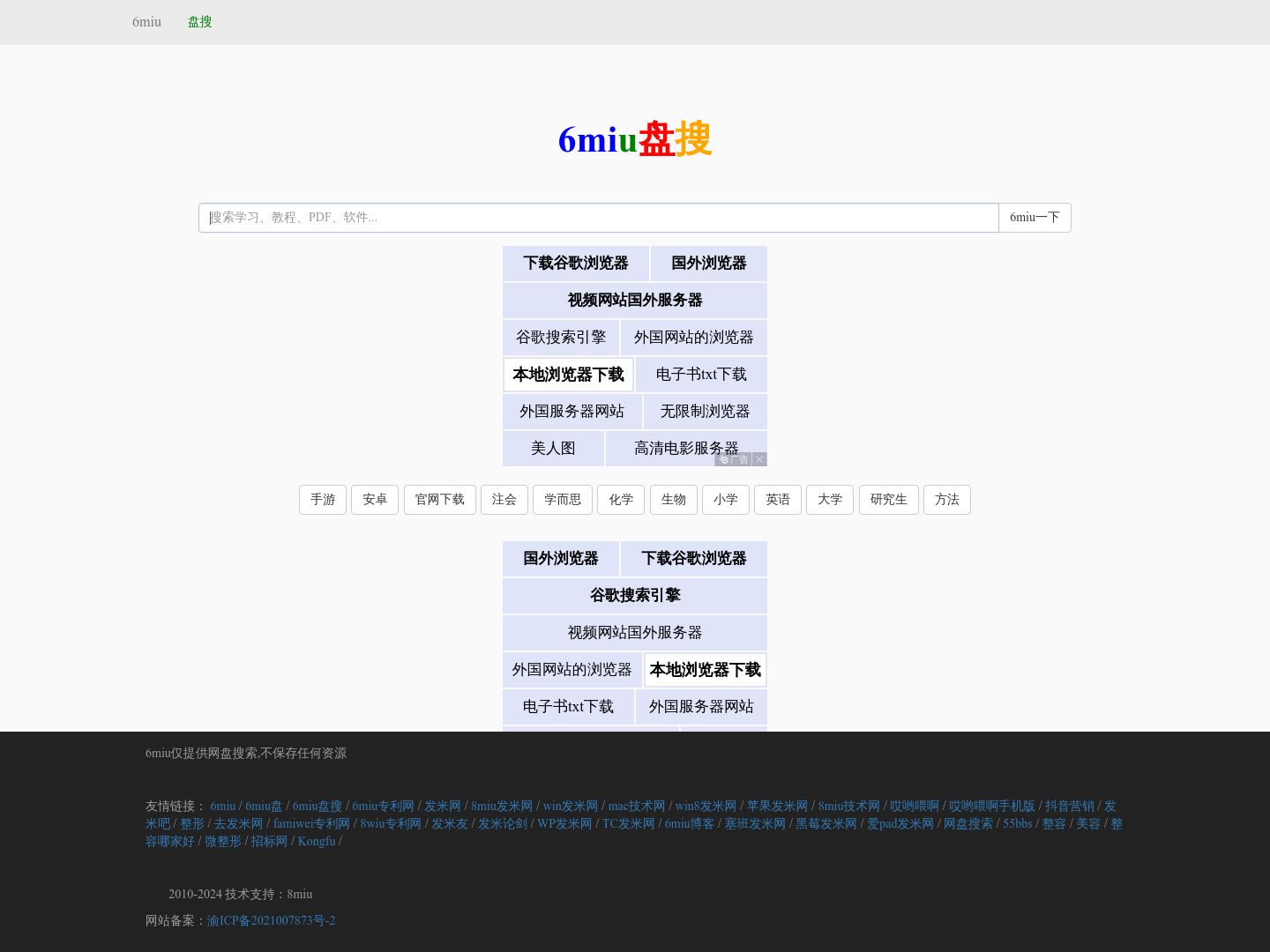Image resolution: width=1270 pixels, height=952 pixels.
Task: Open the 发米论剑 link
Action: coord(503,824)
